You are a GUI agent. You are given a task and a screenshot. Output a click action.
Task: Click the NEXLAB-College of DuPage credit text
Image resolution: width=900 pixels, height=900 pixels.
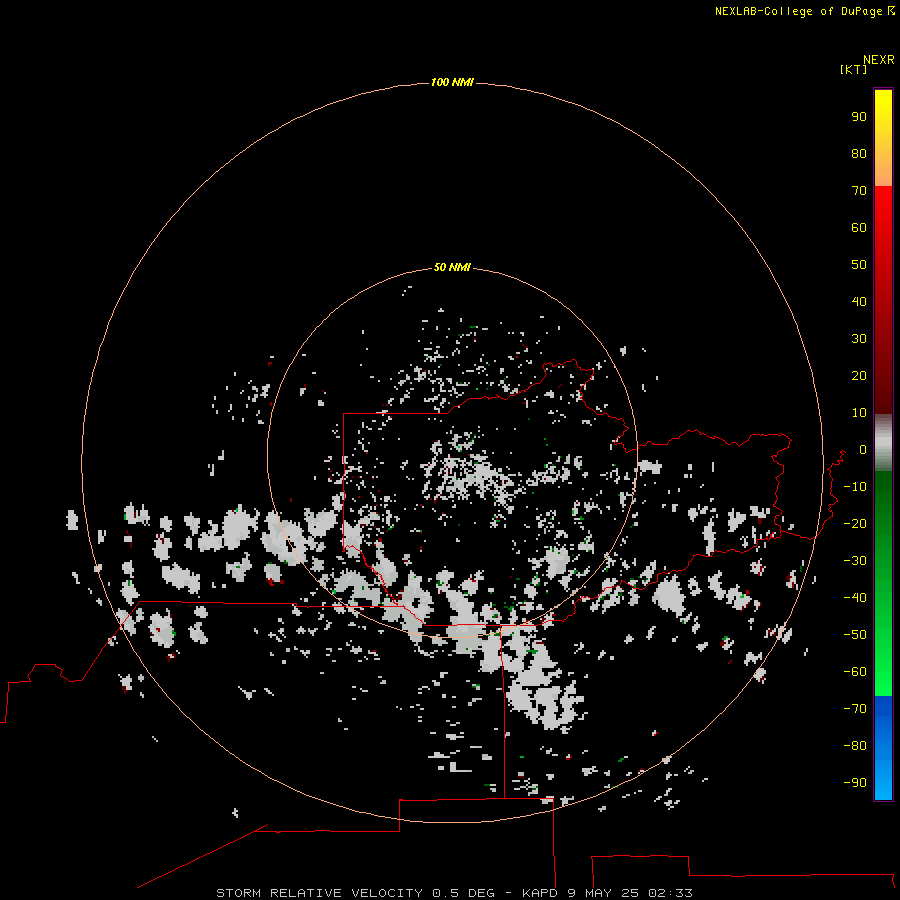click(x=798, y=11)
